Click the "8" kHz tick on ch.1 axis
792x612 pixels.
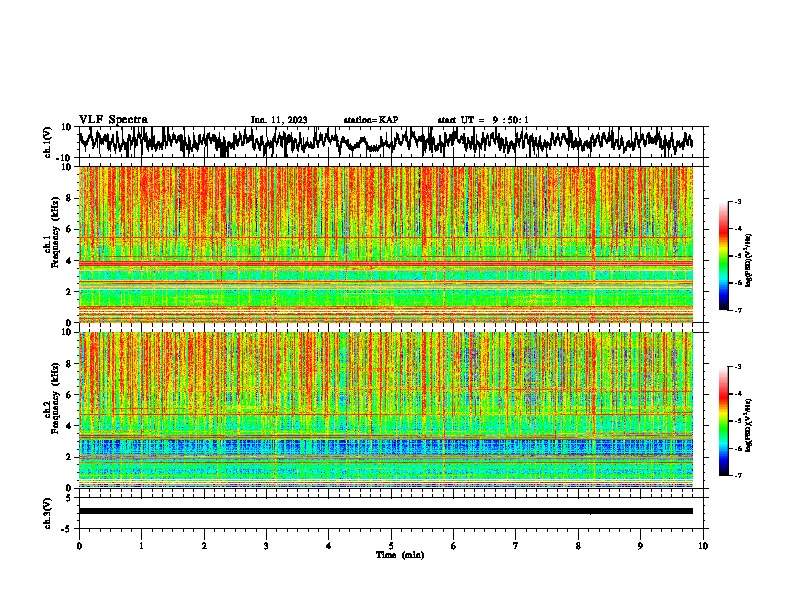69,198
